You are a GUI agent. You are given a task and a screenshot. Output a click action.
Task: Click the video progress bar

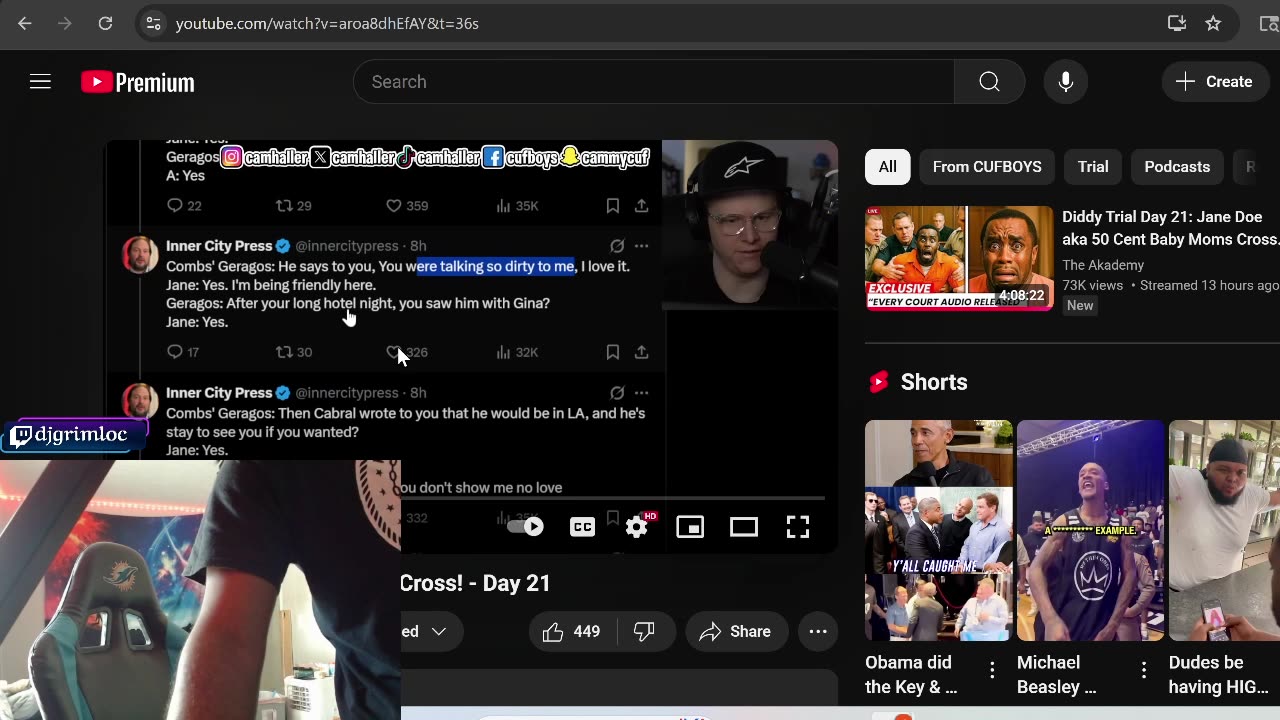[612, 497]
